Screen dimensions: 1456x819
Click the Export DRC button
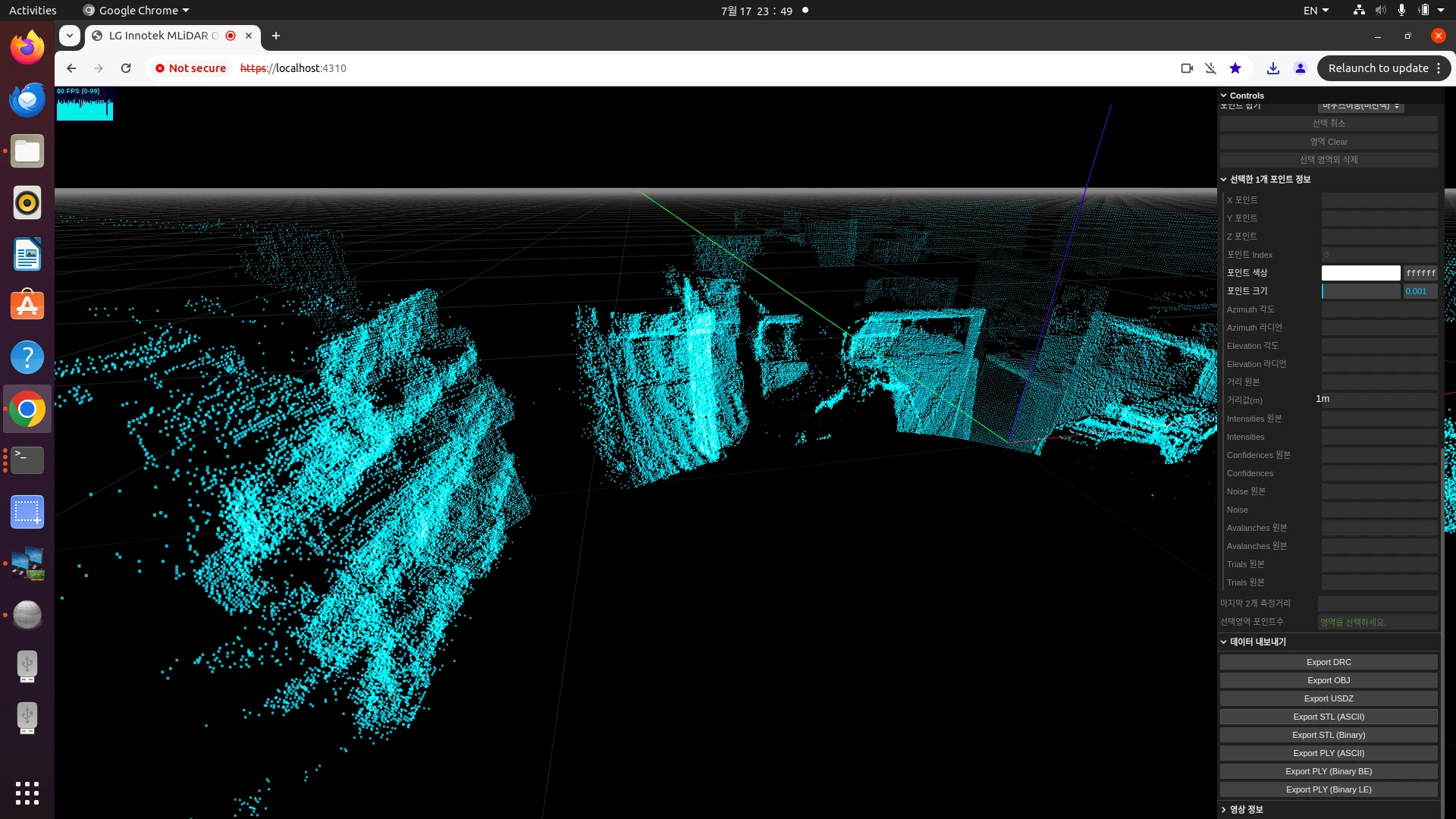point(1328,662)
